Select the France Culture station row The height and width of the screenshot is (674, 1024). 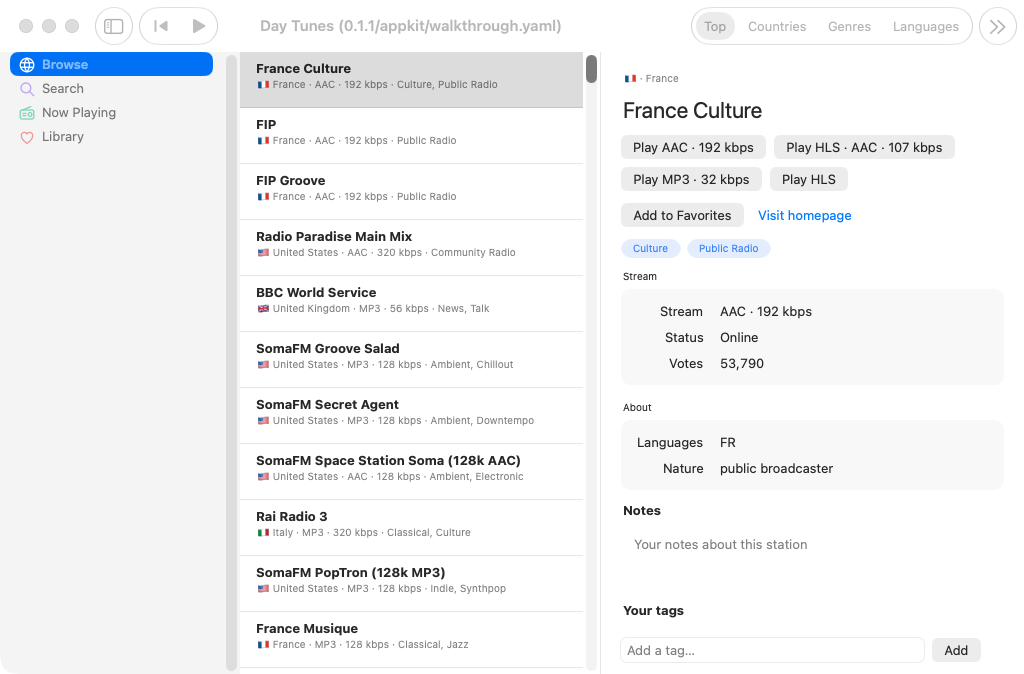(x=411, y=80)
